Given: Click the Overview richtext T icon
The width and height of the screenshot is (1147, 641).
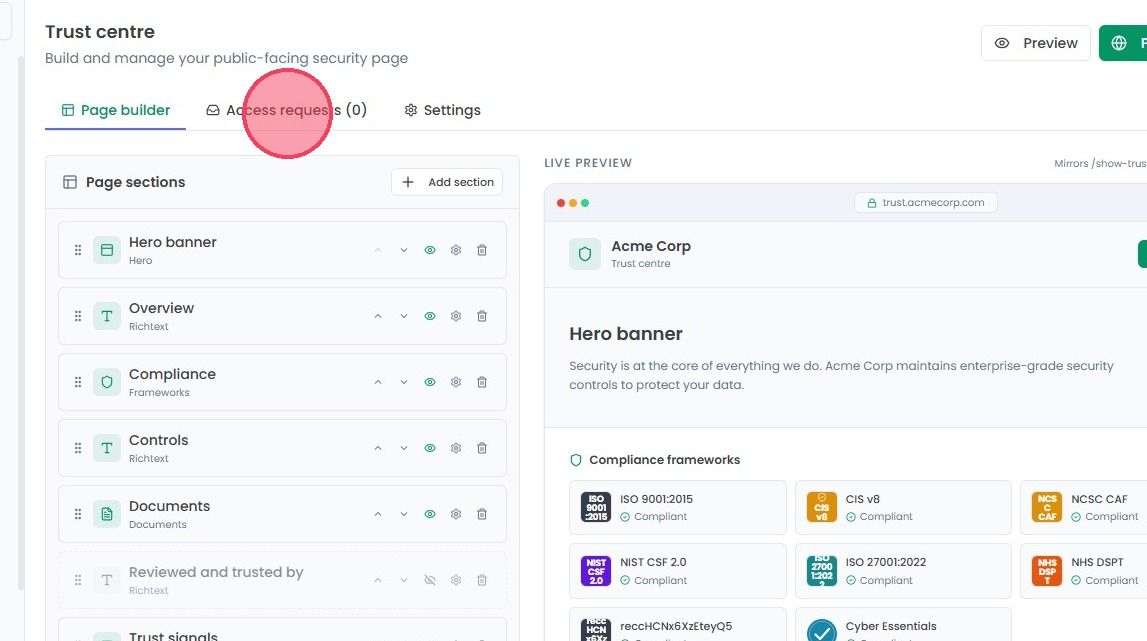Looking at the screenshot, I should [107, 316].
